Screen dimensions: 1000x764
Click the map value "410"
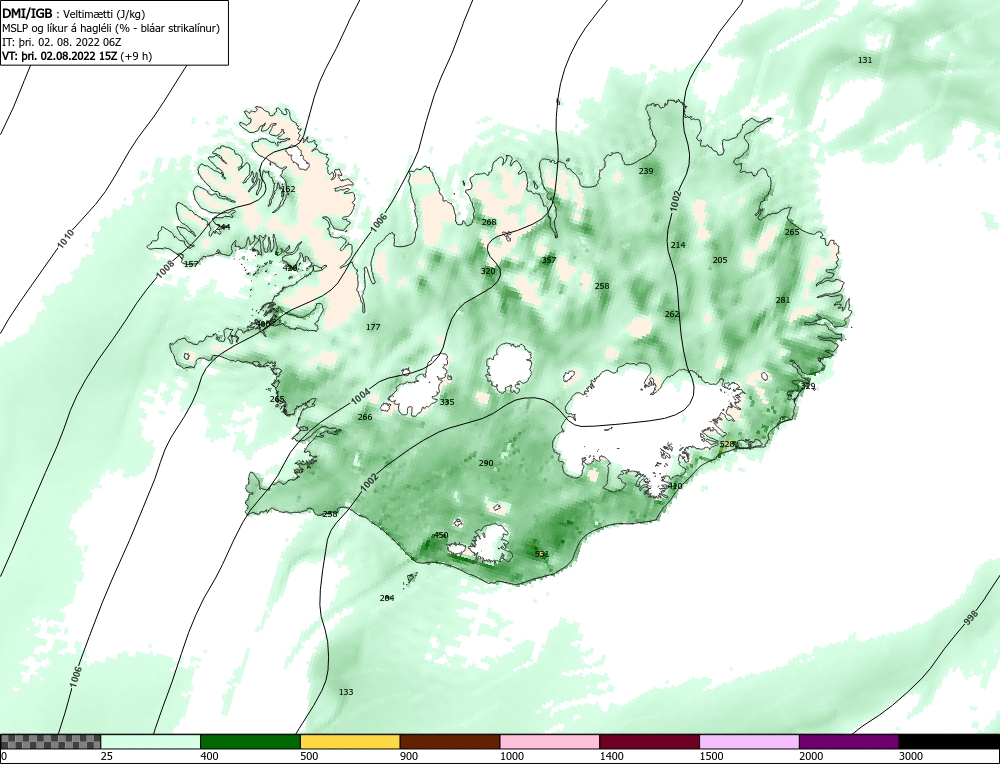pos(675,486)
